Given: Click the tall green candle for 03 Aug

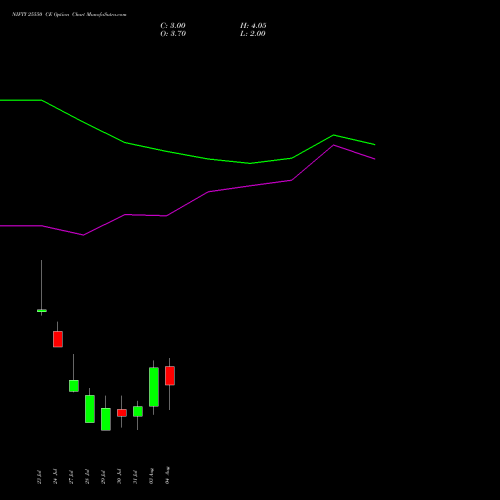Looking at the screenshot, I should point(154,387).
